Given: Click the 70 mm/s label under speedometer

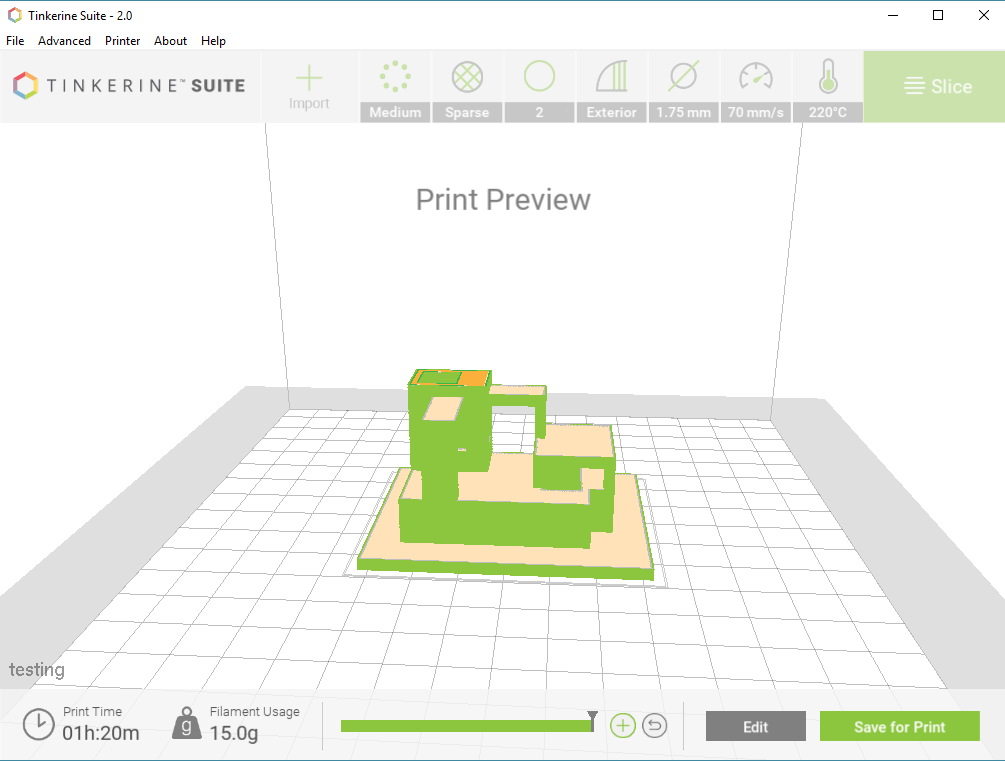Looking at the screenshot, I should tap(756, 112).
